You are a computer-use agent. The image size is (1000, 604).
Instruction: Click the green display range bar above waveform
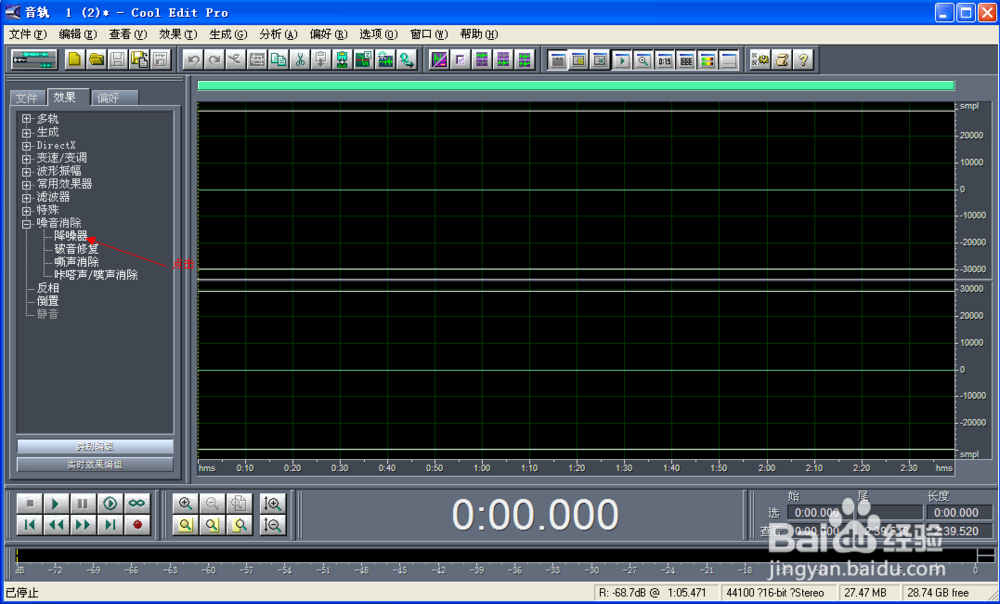(x=576, y=85)
